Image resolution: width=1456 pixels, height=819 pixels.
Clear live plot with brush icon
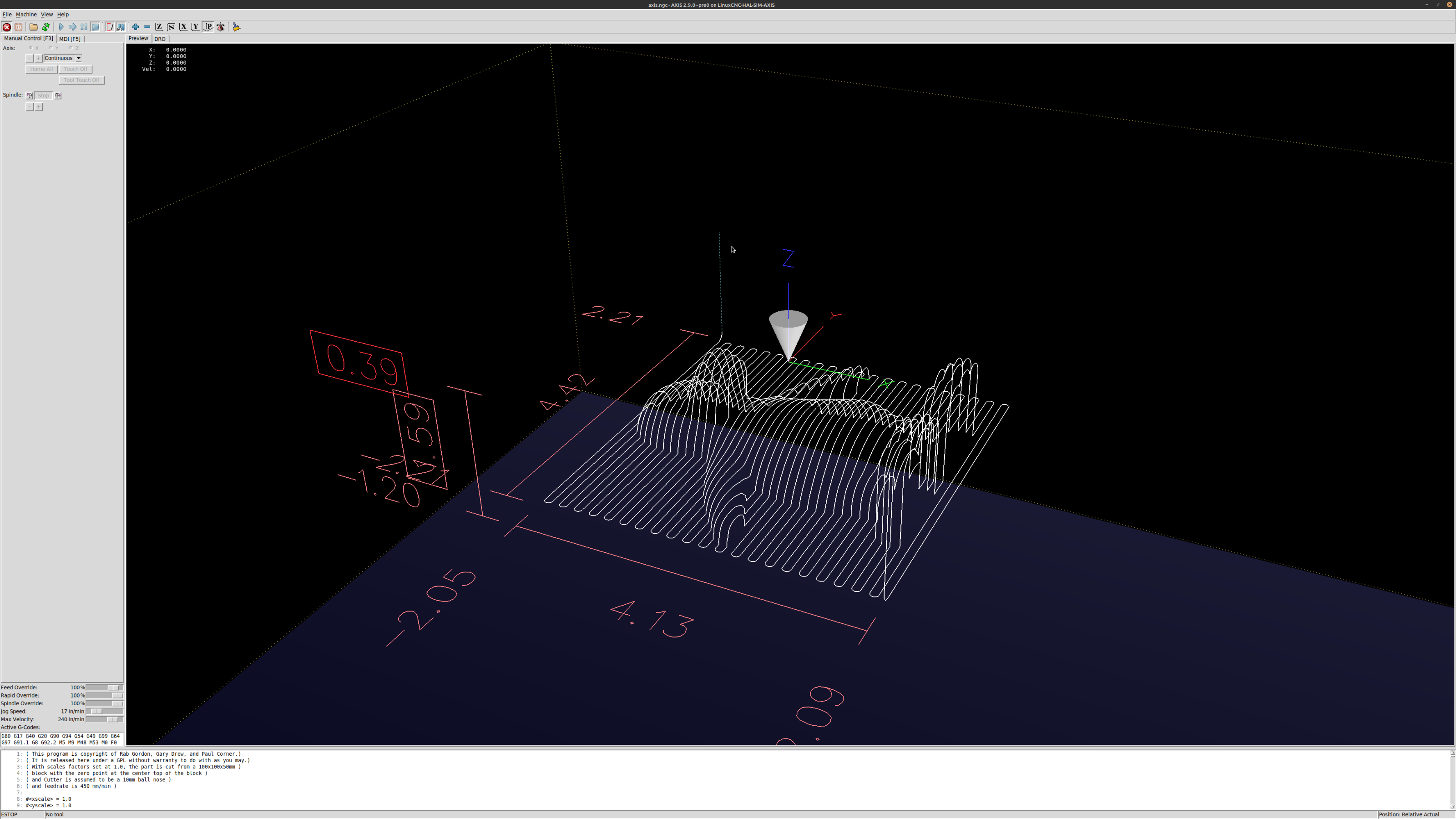pos(236,26)
